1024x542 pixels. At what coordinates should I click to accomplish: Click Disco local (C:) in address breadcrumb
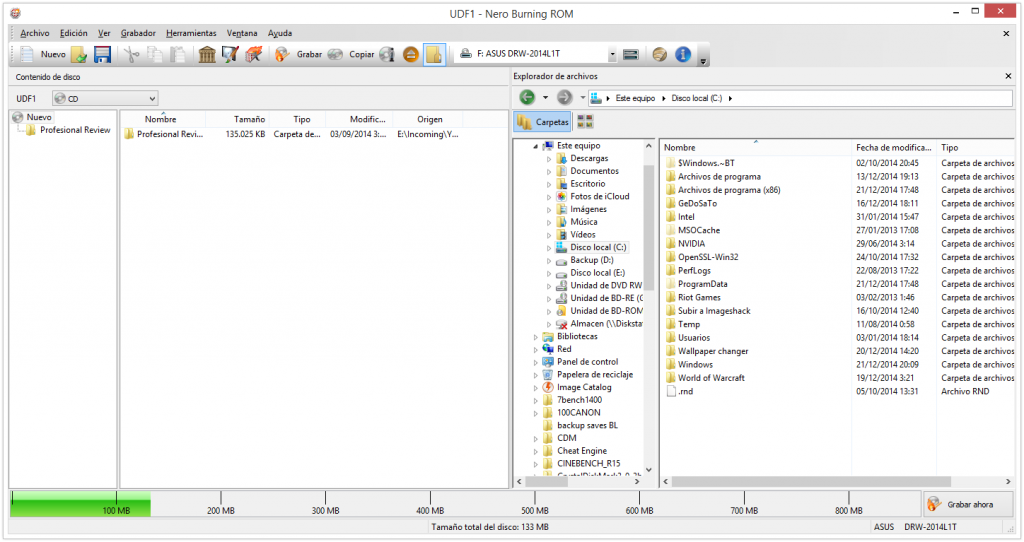(x=696, y=98)
